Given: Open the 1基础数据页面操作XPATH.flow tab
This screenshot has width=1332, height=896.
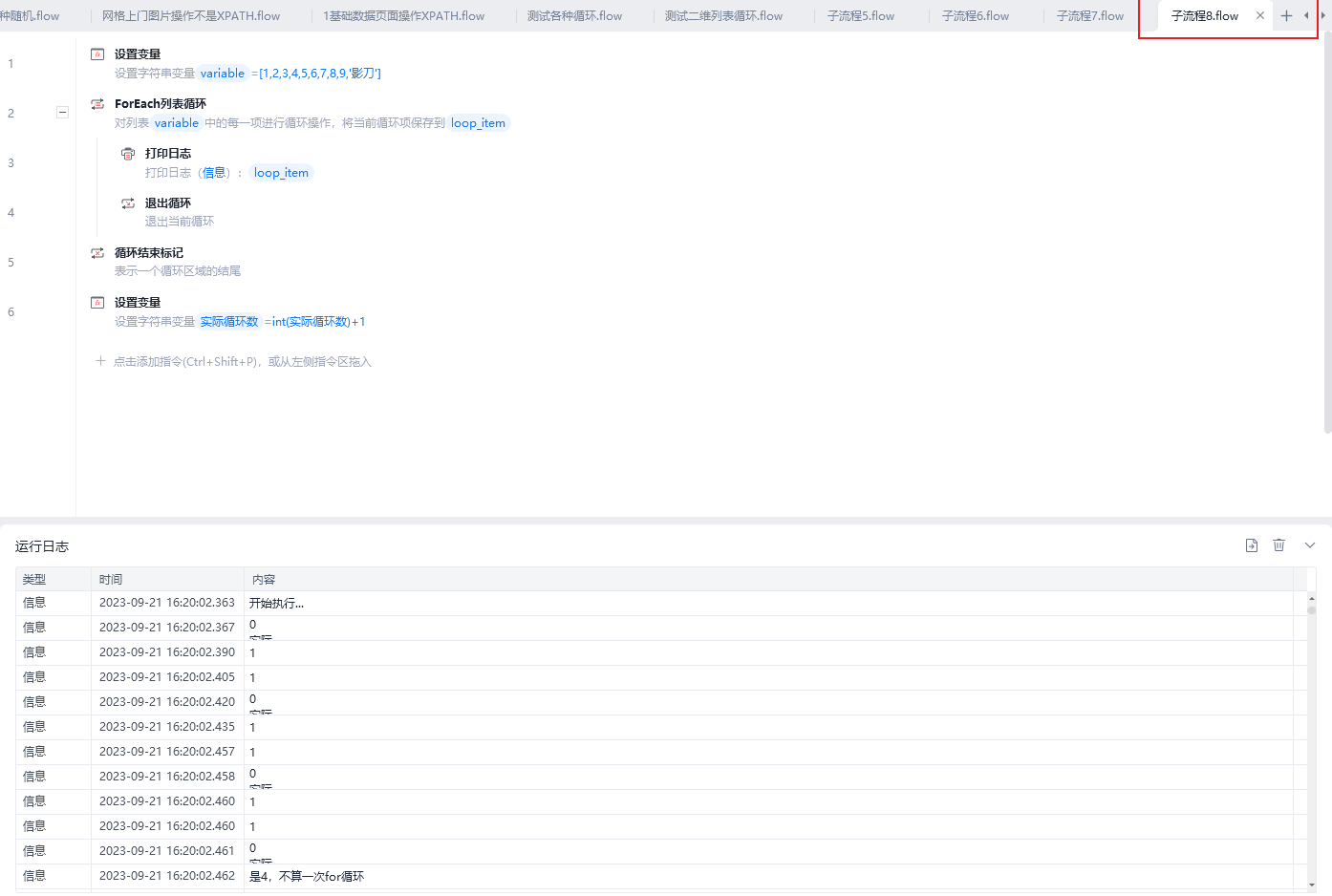Looking at the screenshot, I should [x=403, y=16].
